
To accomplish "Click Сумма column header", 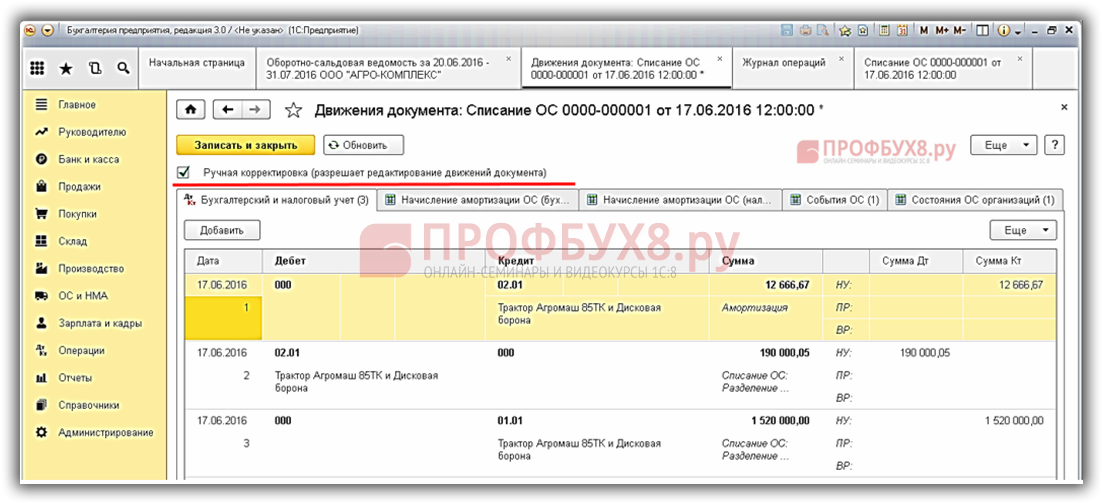I will (x=766, y=260).
